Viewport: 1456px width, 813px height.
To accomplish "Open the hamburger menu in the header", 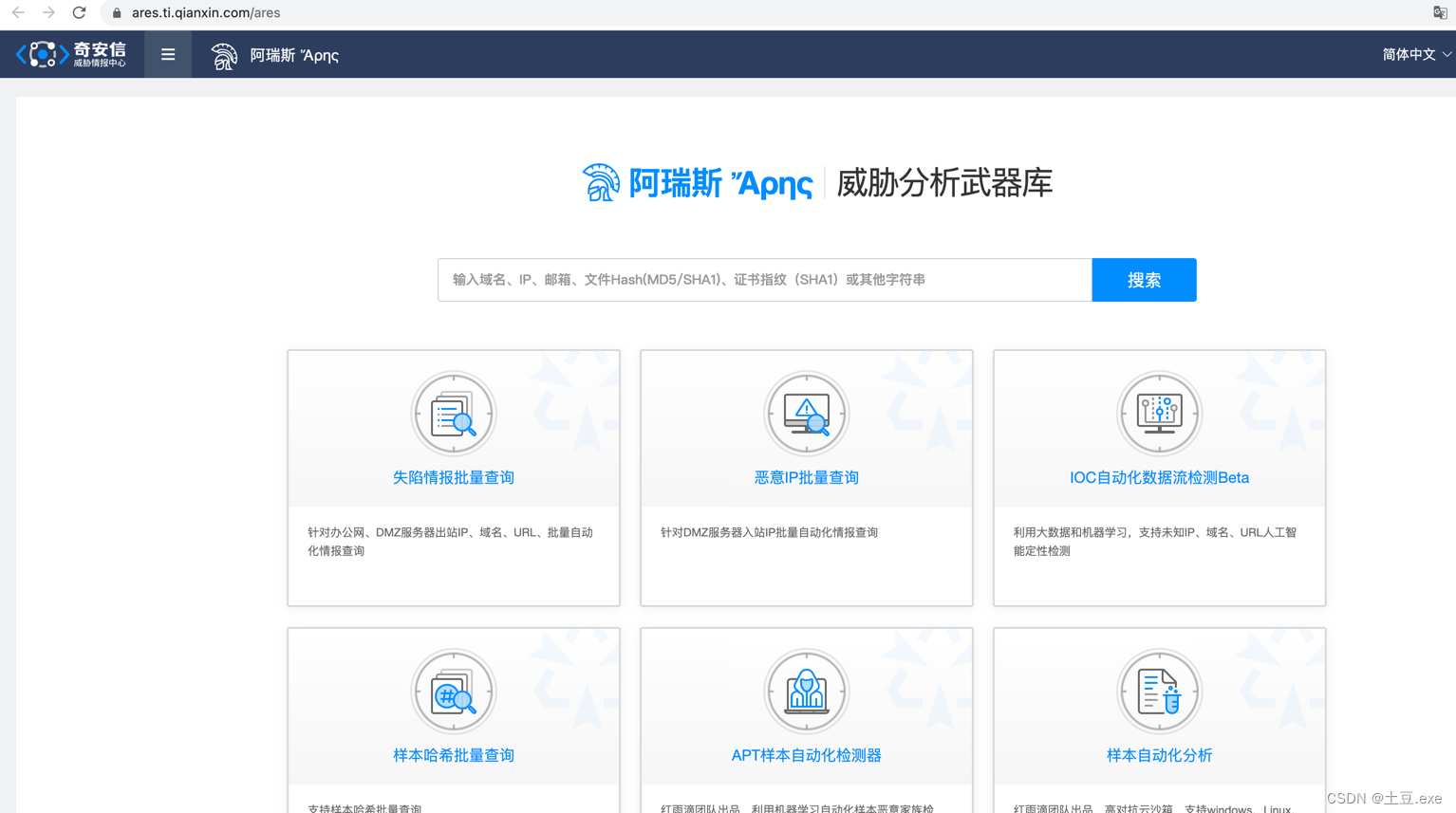I will (168, 54).
